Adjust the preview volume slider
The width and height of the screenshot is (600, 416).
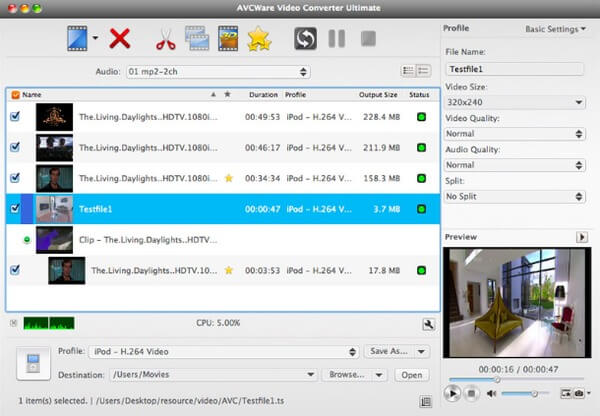pyautogui.click(x=525, y=393)
